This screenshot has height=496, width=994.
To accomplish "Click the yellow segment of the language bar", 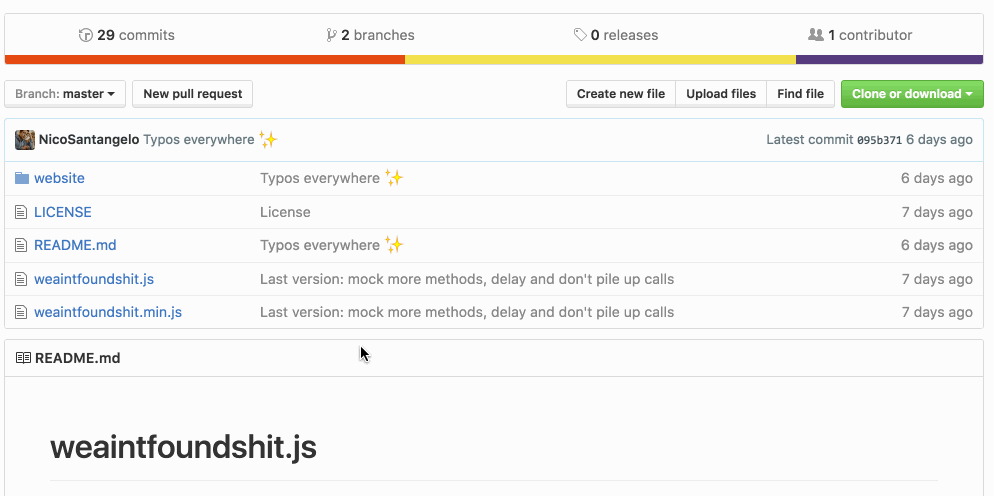I will [x=600, y=60].
